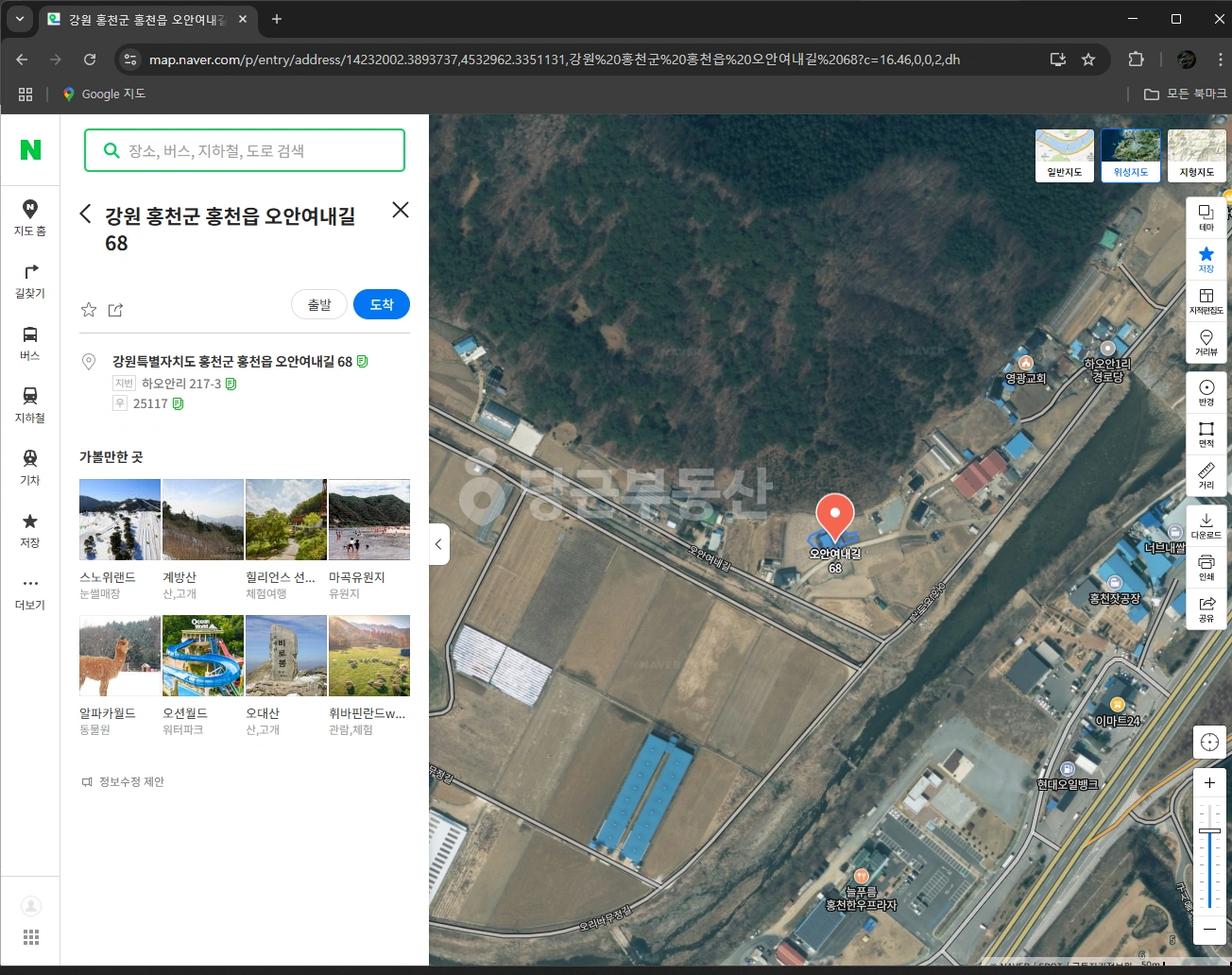1232x975 pixels.
Task: Switch to 일반지도 map view
Action: pos(1065,156)
